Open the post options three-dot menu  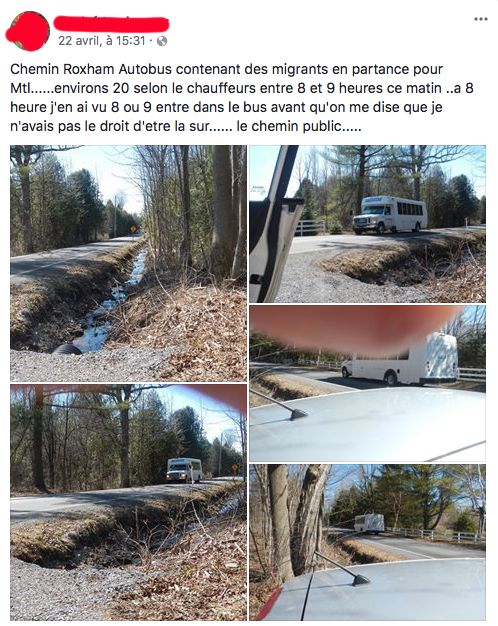(480, 19)
